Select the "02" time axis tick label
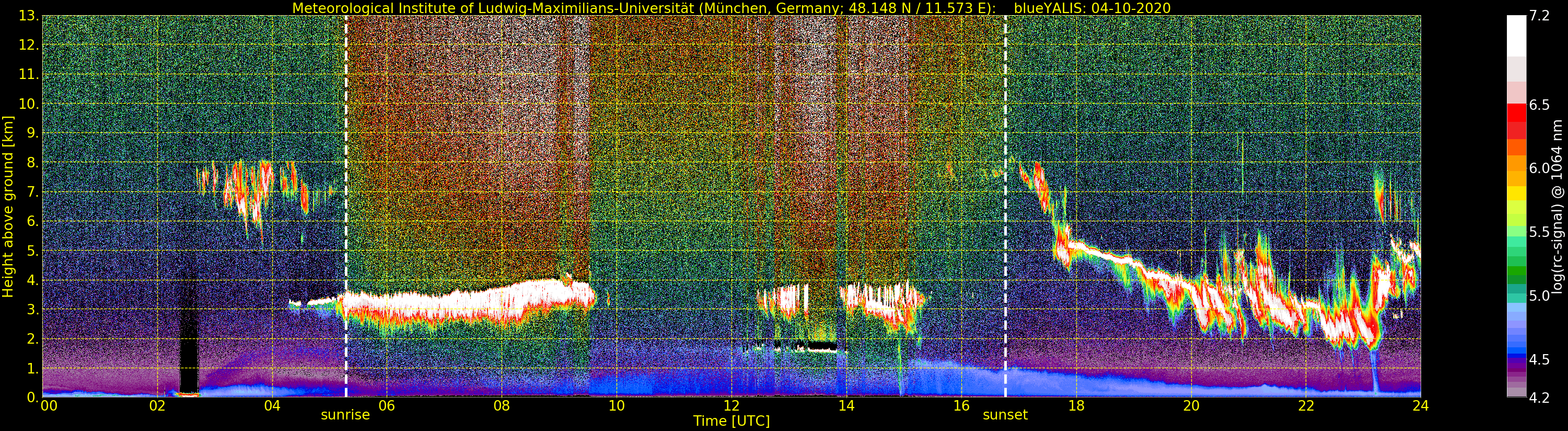 [x=158, y=406]
